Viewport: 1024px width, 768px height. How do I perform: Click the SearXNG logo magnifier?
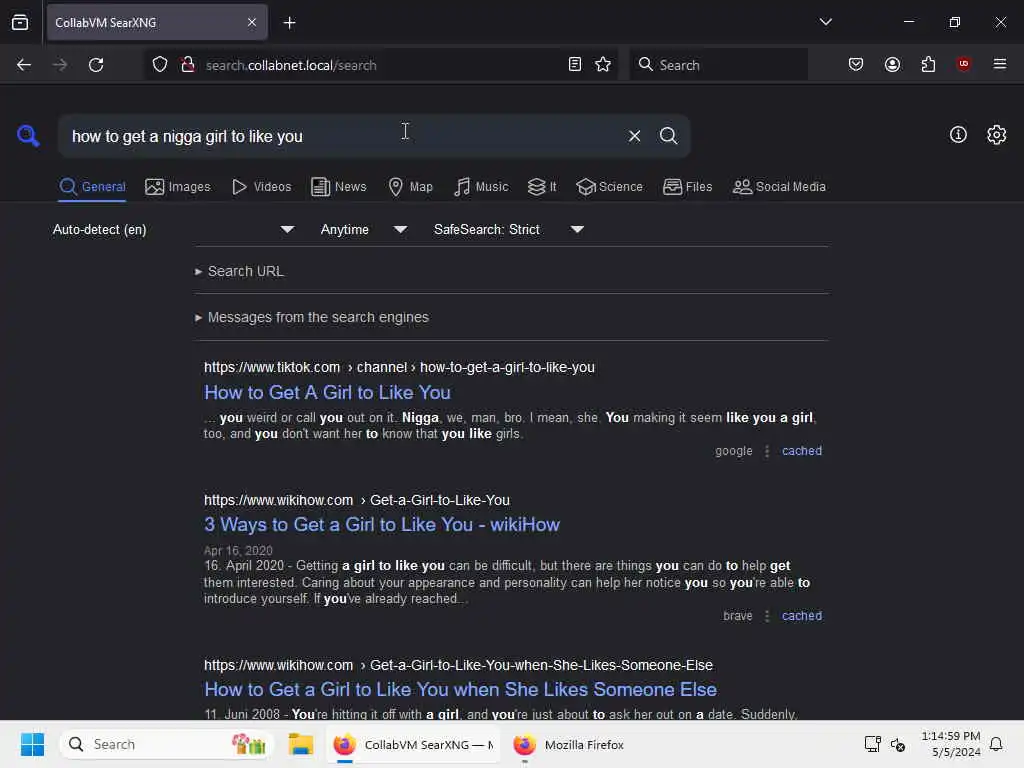pos(28,136)
